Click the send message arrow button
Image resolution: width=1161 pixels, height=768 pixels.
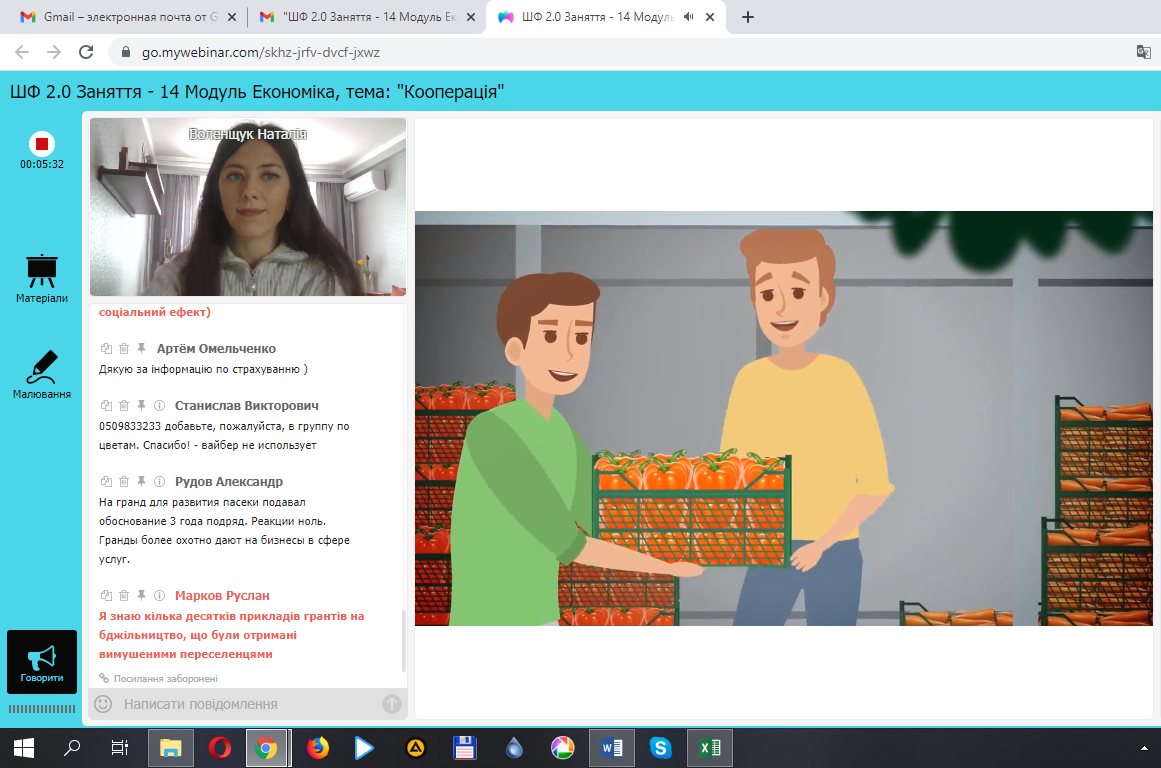[392, 704]
